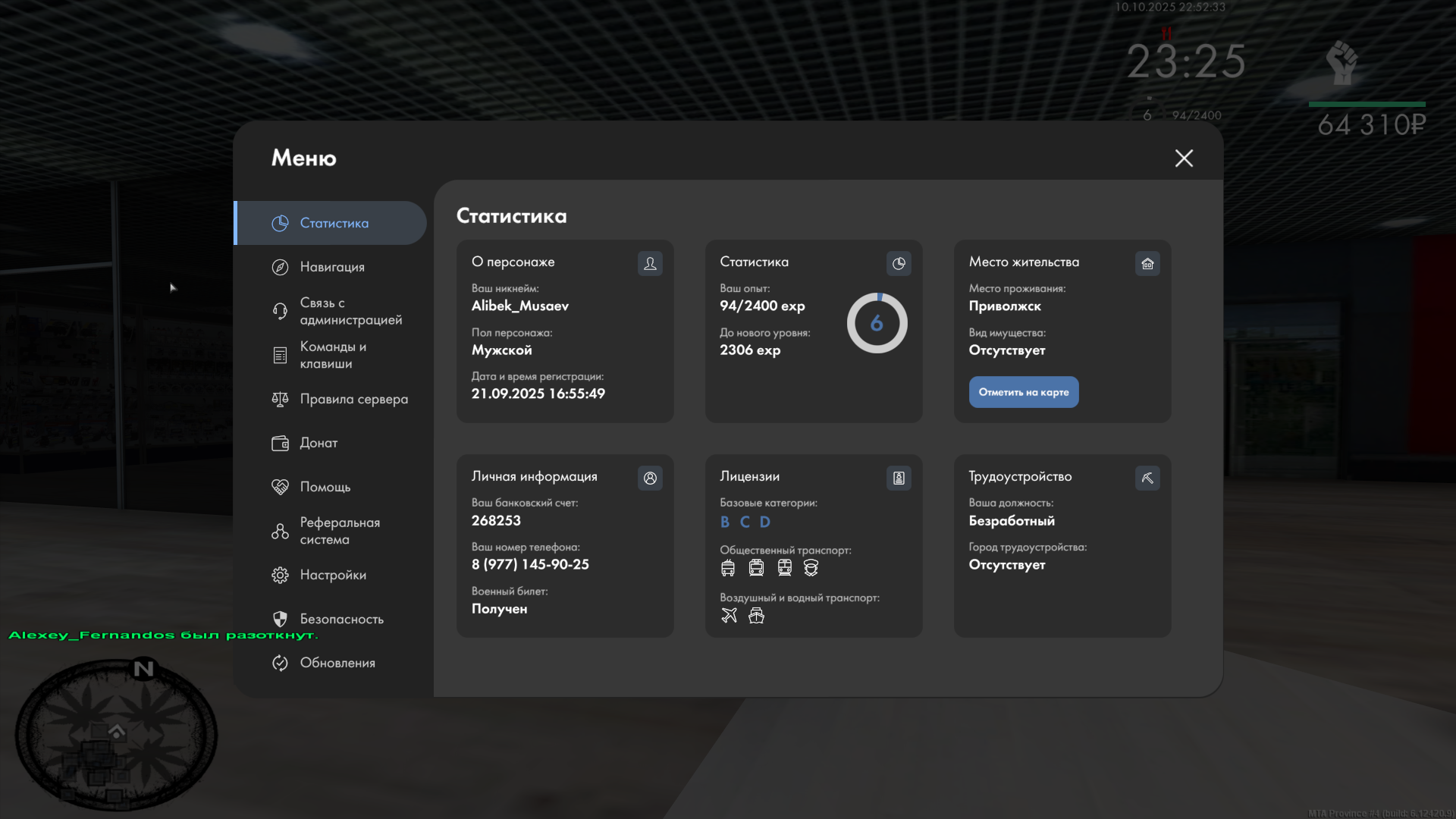Screen dimensions: 1456x819
Task: Click the level 6 circular progress indicator
Action: tap(877, 323)
